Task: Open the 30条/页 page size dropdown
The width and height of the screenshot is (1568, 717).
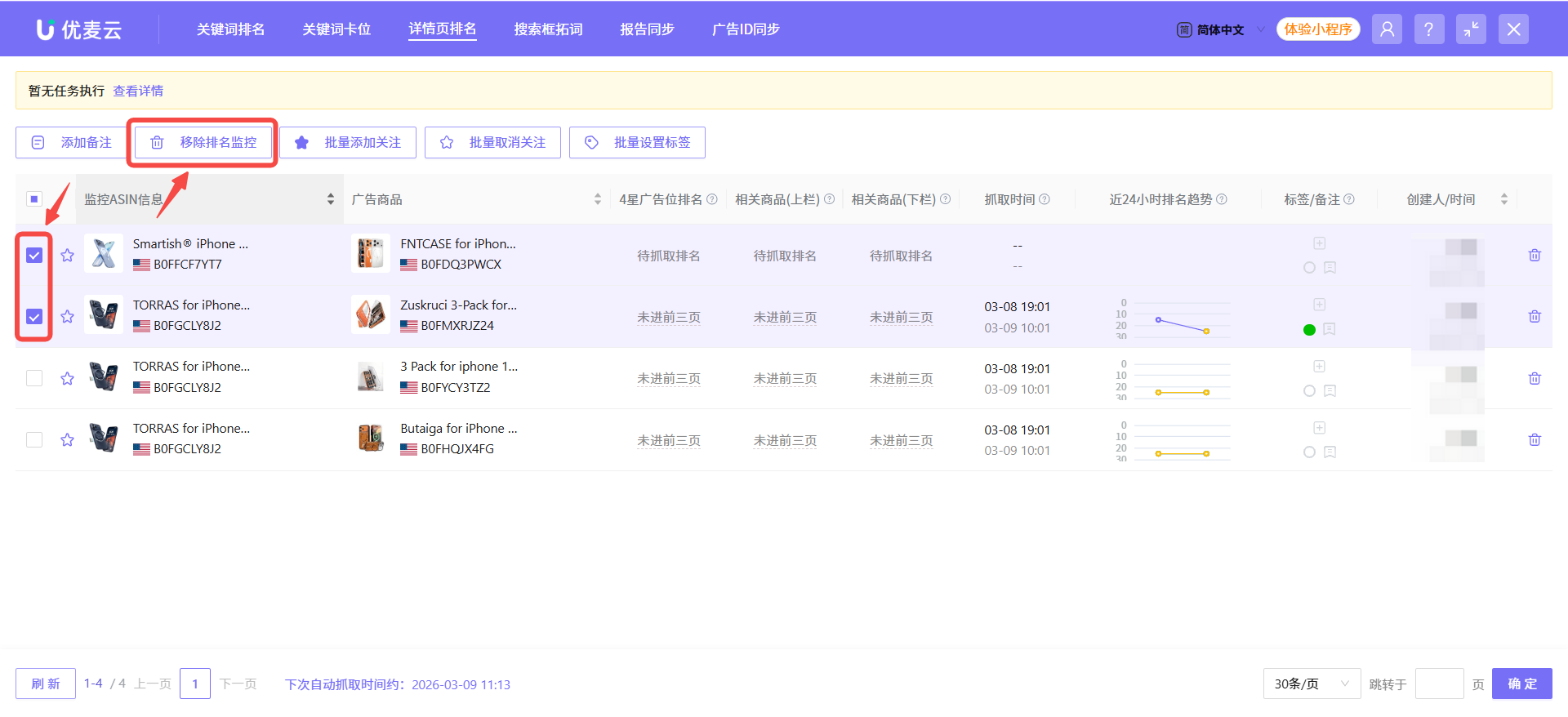Action: 1311,684
